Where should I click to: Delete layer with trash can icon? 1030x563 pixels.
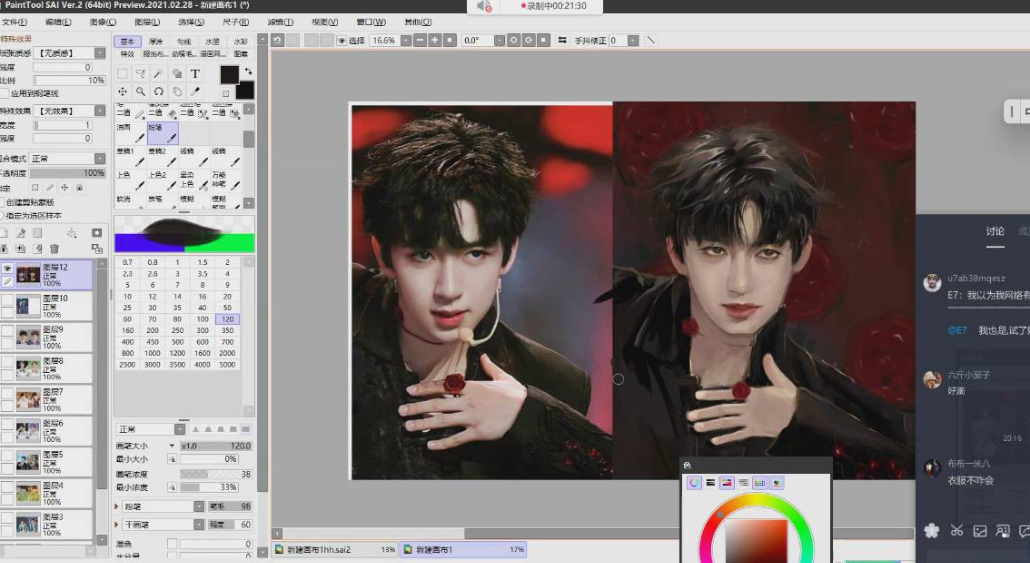55,249
